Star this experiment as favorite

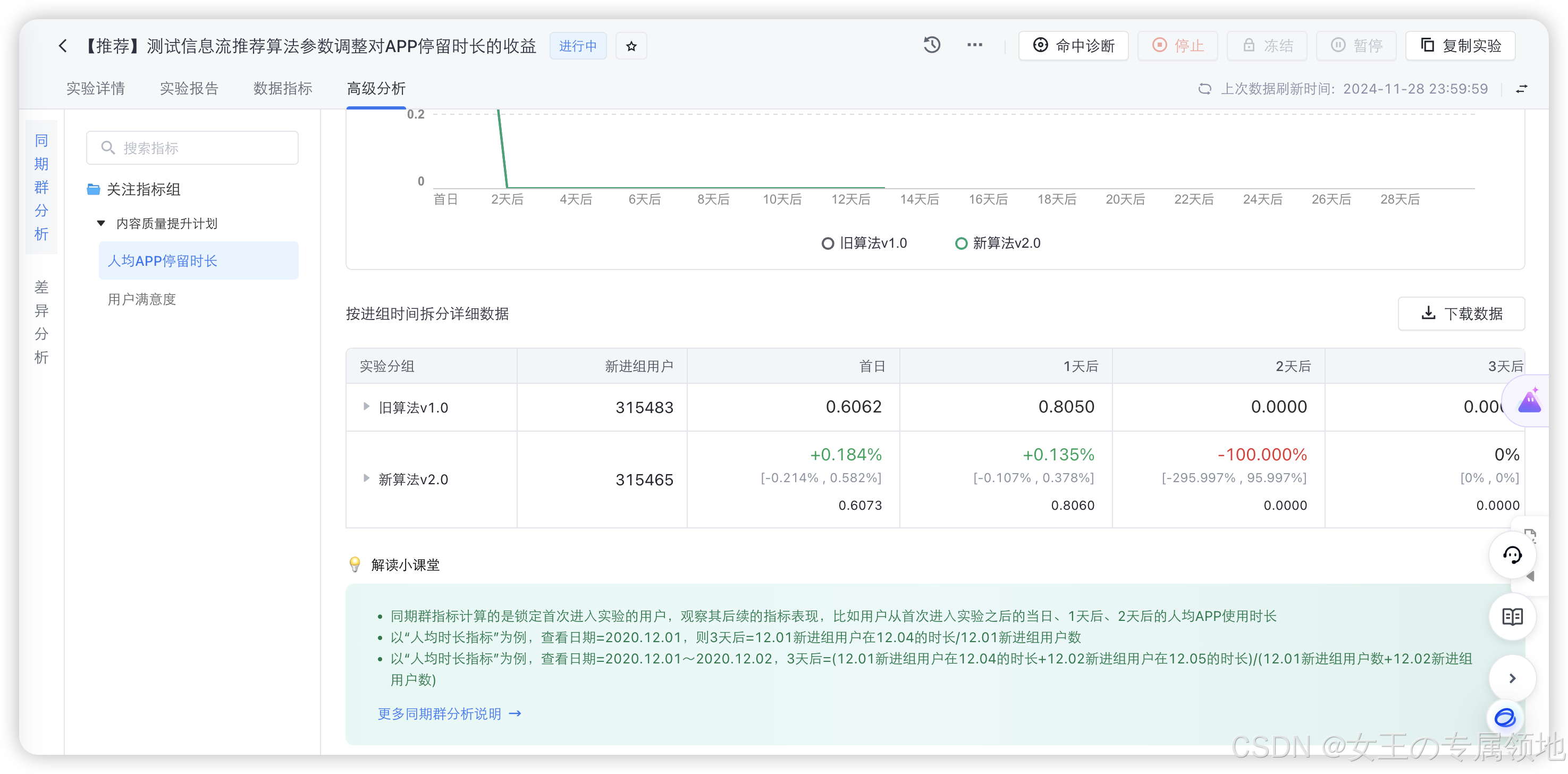point(631,46)
